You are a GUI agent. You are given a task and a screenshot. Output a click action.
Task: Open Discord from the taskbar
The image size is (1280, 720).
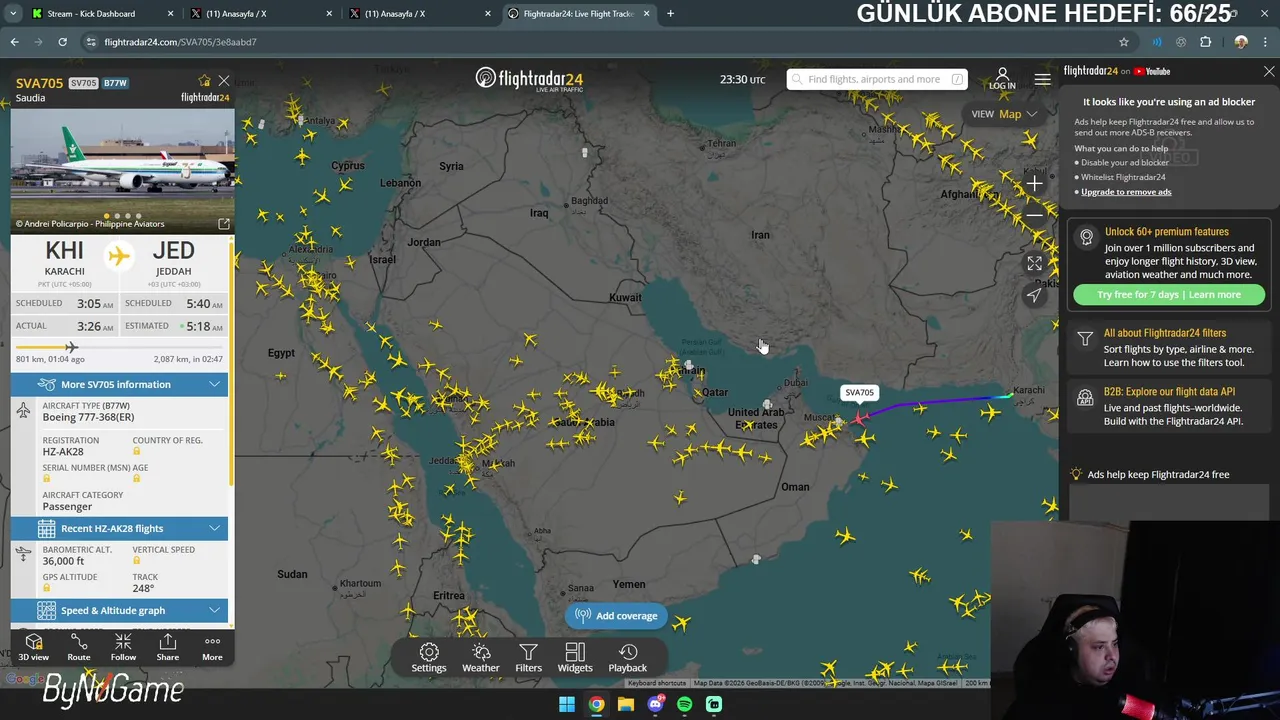pos(655,704)
